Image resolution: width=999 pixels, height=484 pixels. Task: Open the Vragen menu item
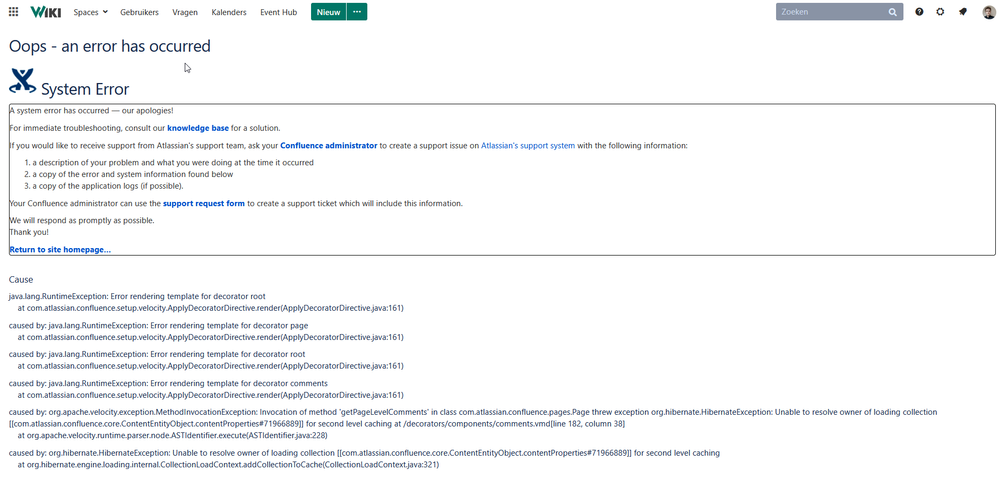[x=185, y=12]
